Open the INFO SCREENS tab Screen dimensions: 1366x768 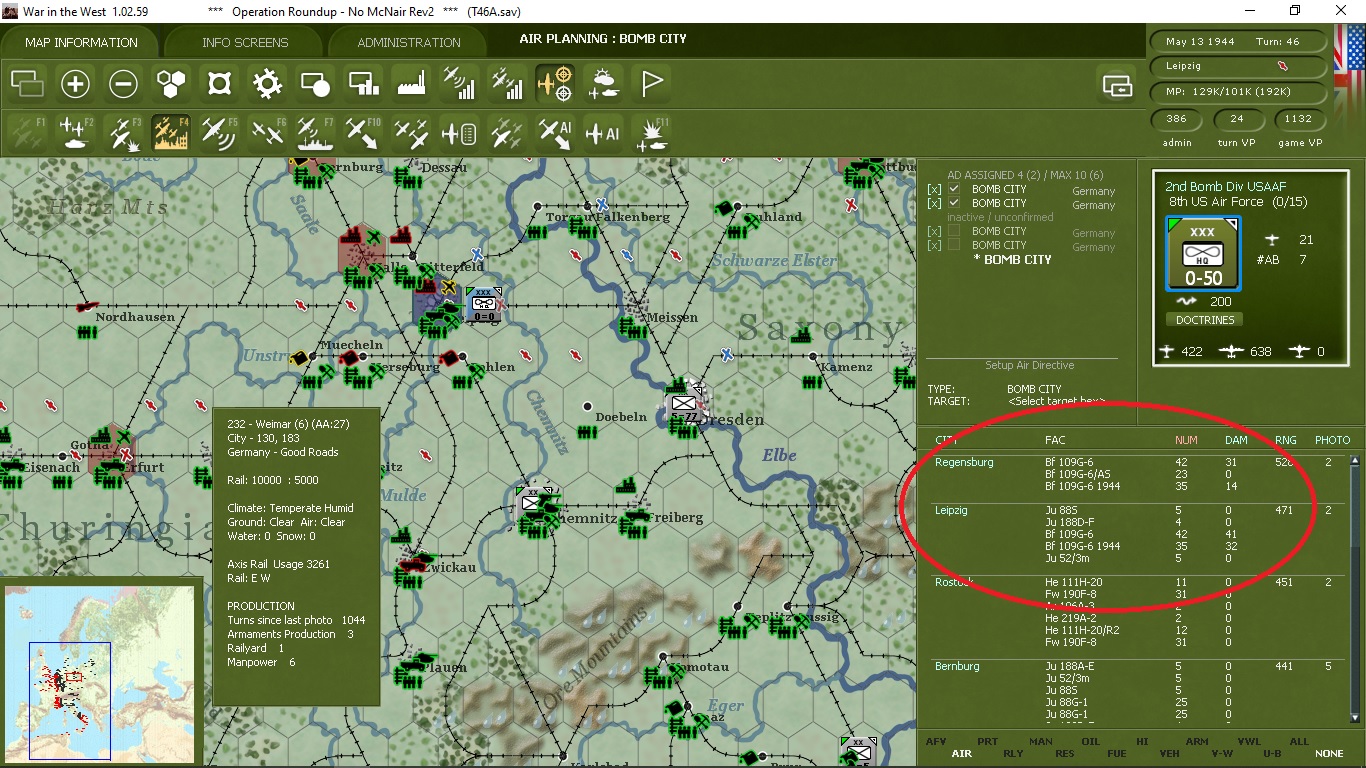[245, 43]
